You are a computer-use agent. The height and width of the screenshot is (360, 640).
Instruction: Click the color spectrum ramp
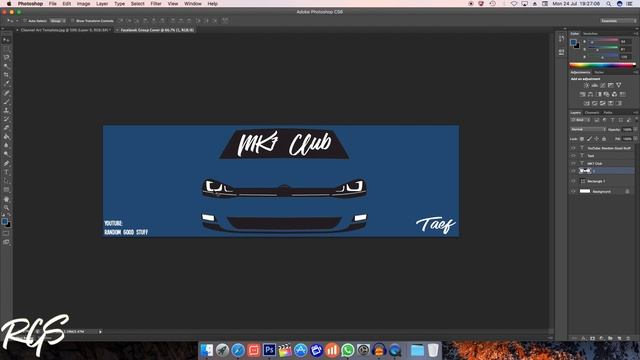tap(602, 65)
